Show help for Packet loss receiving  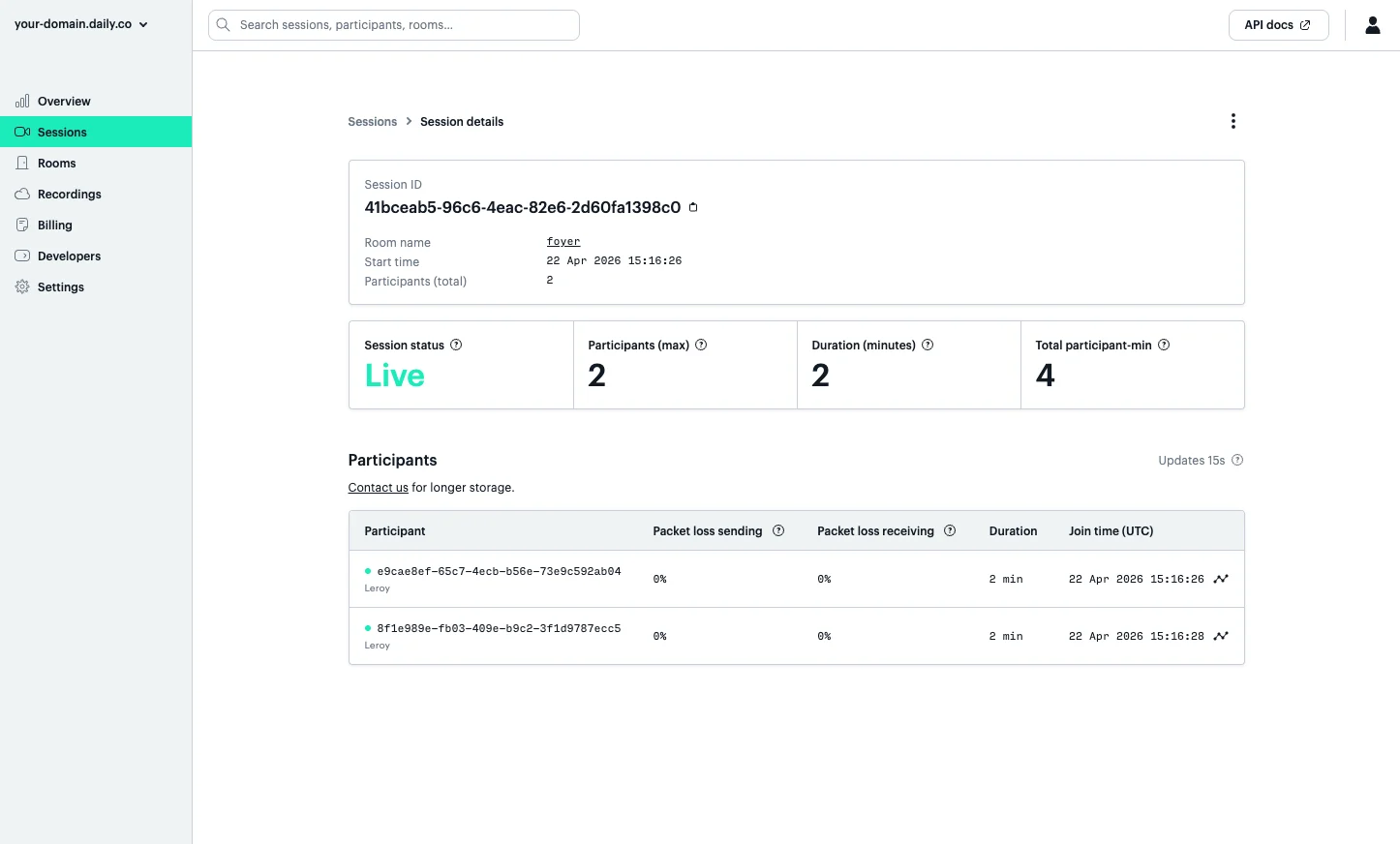pos(950,530)
